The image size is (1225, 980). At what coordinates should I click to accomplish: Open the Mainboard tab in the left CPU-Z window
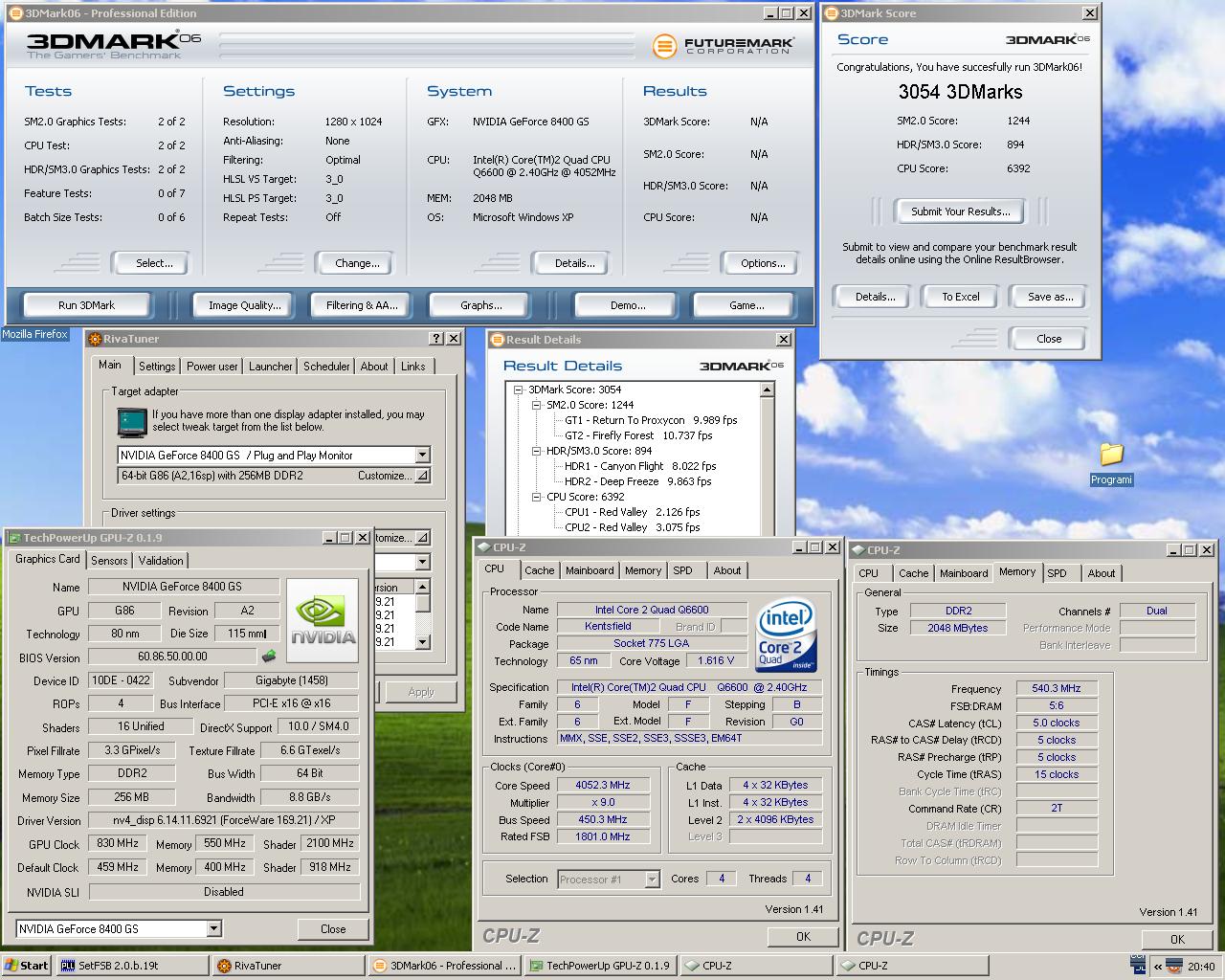coord(590,570)
